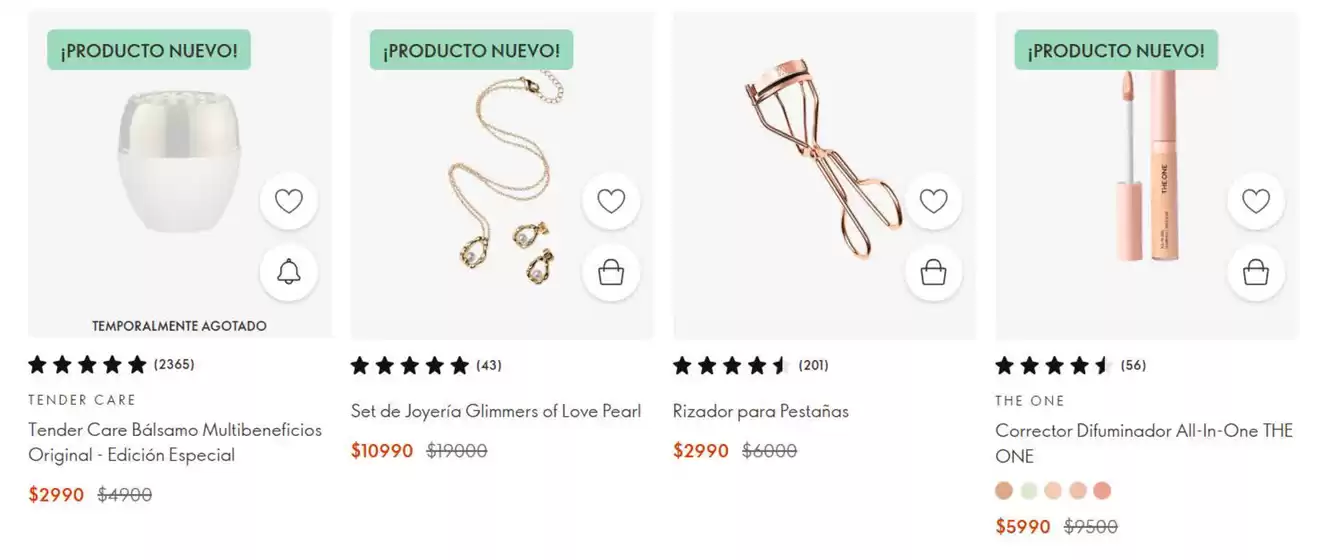Add eyelash curler to shopping bag
Viewport: 1329px width, 560px height.
pyautogui.click(x=933, y=272)
